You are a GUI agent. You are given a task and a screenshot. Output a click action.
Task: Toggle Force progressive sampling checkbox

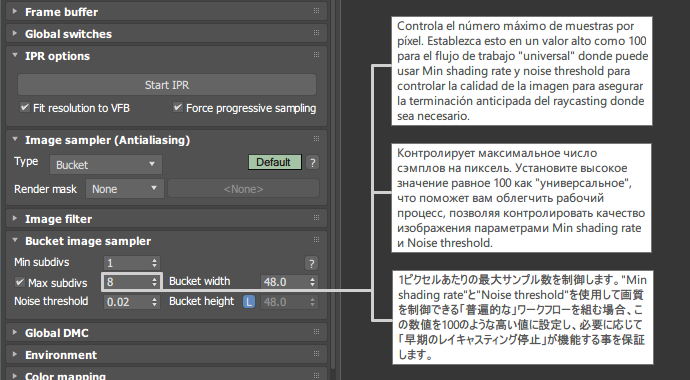178,107
